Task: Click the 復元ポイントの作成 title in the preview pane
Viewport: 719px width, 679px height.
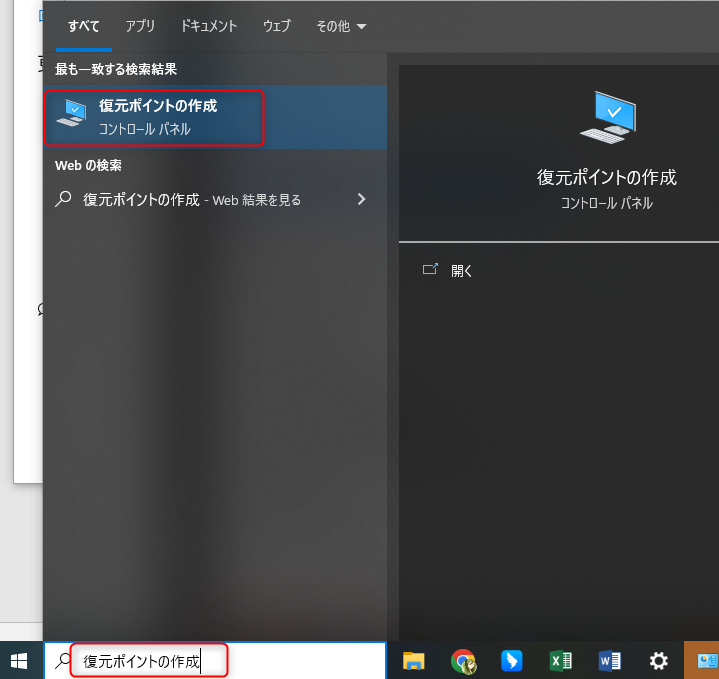Action: tap(607, 177)
